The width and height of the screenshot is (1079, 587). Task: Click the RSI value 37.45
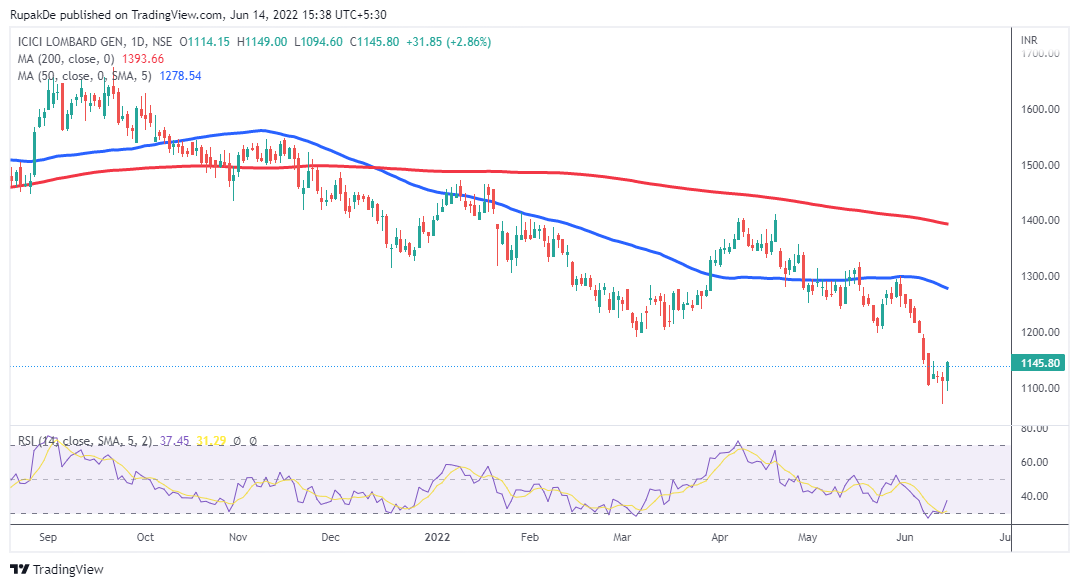point(175,441)
